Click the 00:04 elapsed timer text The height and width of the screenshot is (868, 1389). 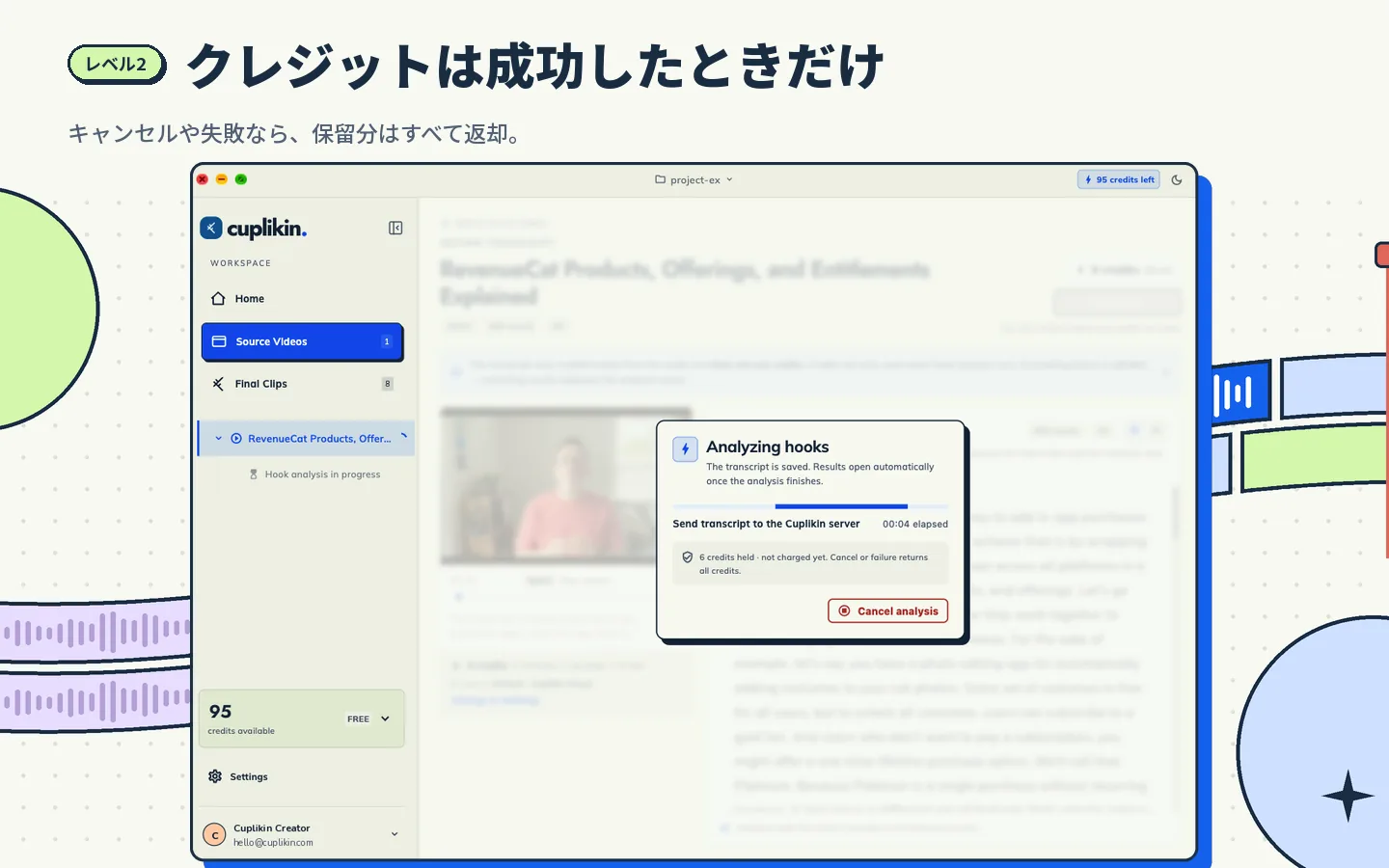[915, 525]
